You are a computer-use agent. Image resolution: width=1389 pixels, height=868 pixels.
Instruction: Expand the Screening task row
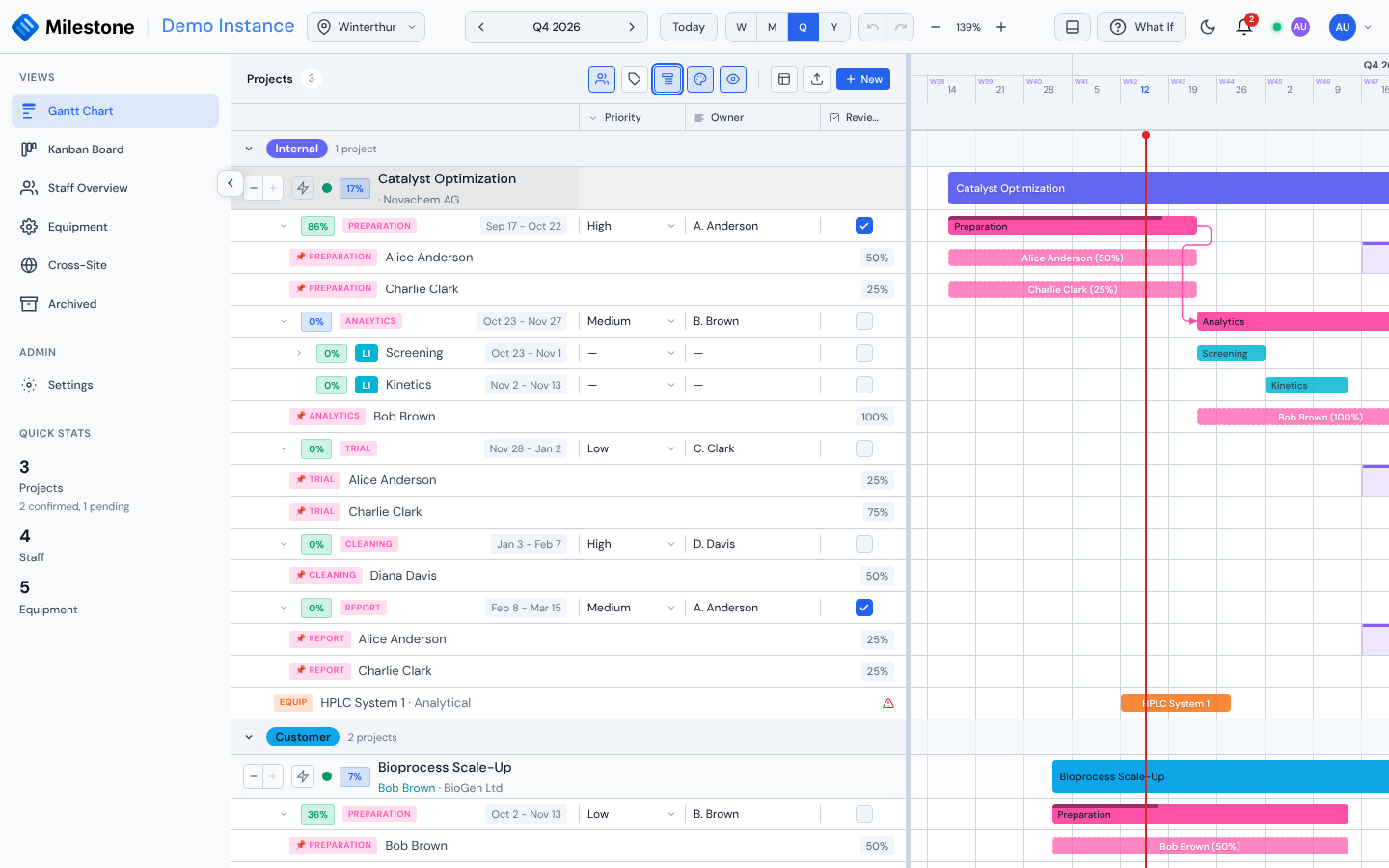pyautogui.click(x=299, y=353)
